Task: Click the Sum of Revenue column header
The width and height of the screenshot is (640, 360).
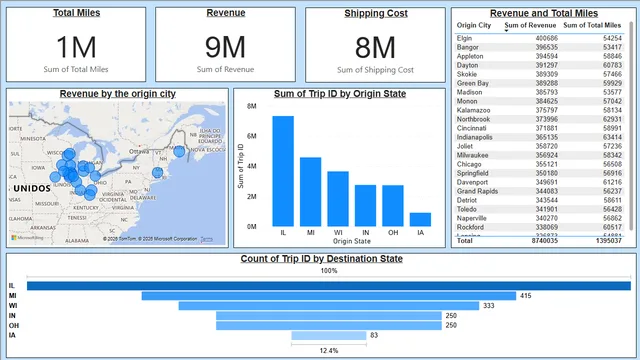Action: coord(530,25)
